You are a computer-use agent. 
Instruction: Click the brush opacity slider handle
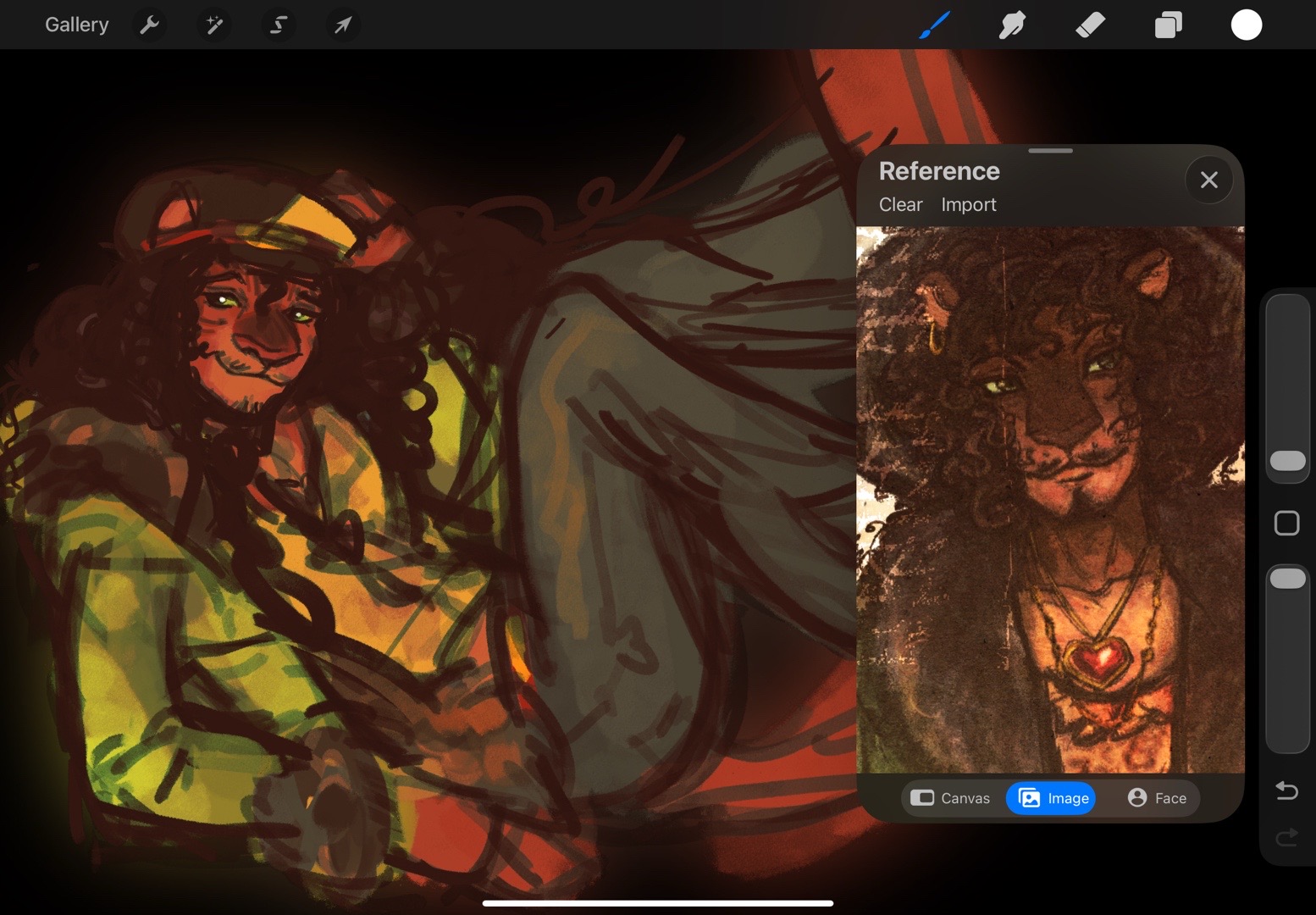coord(1288,579)
